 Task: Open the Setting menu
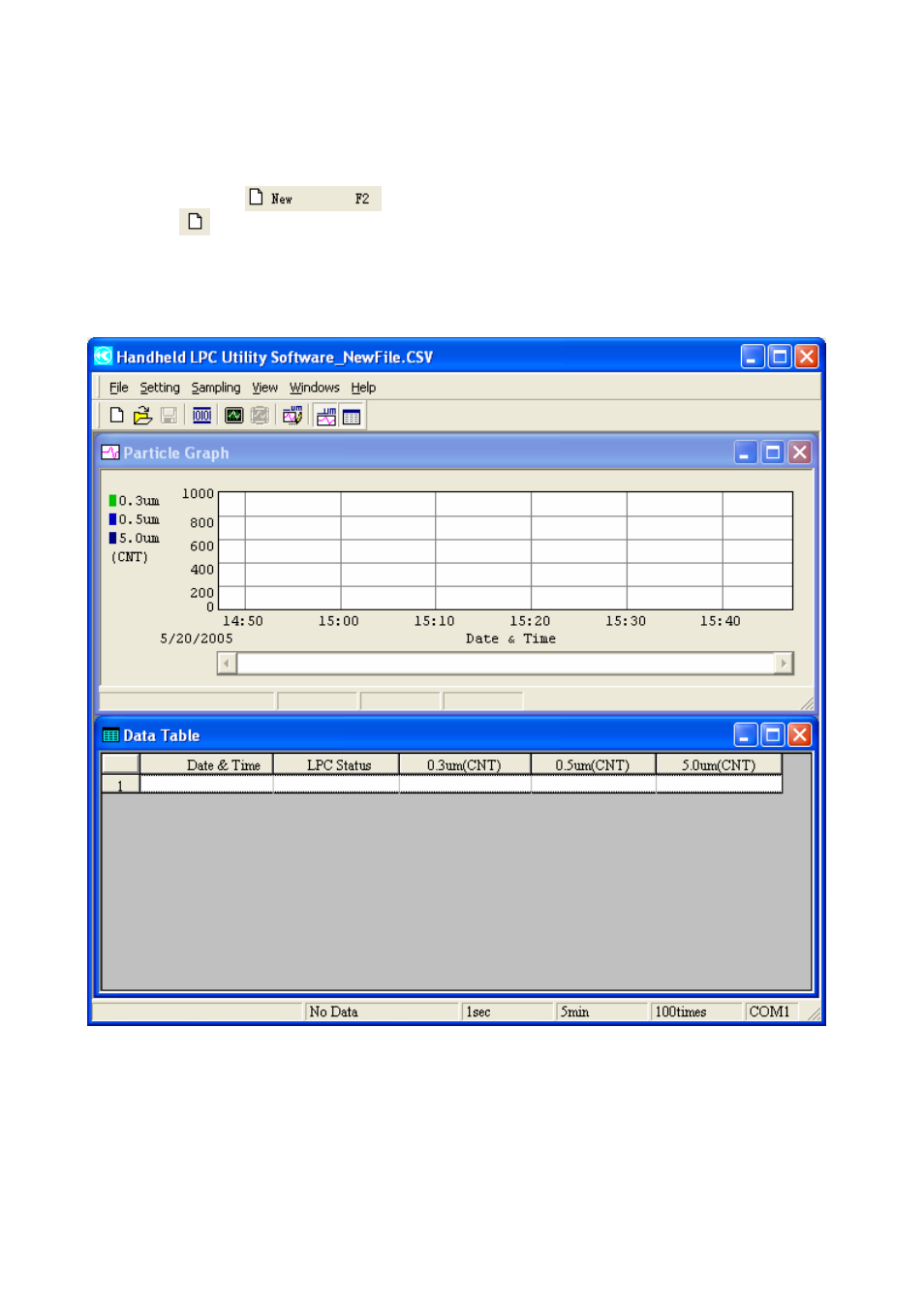coord(160,388)
